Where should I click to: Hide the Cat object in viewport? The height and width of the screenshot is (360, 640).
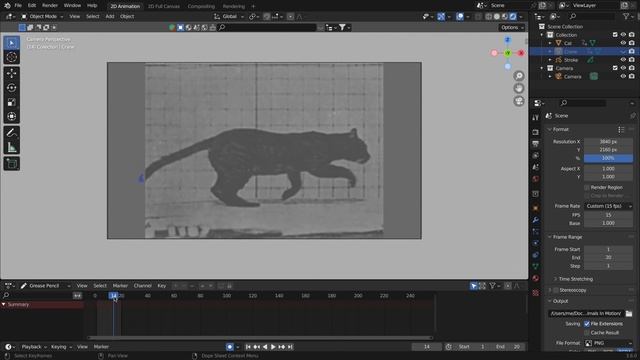(623, 43)
